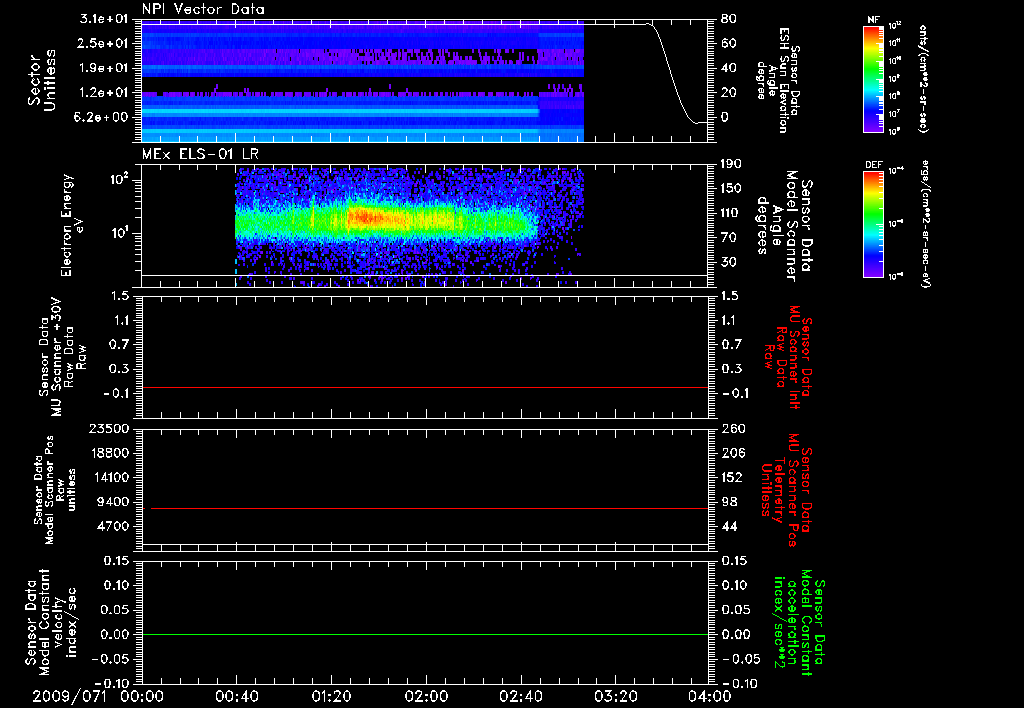The image size is (1024, 708).
Task: Click the '110' scanner angle tick value
Action: tap(731, 213)
